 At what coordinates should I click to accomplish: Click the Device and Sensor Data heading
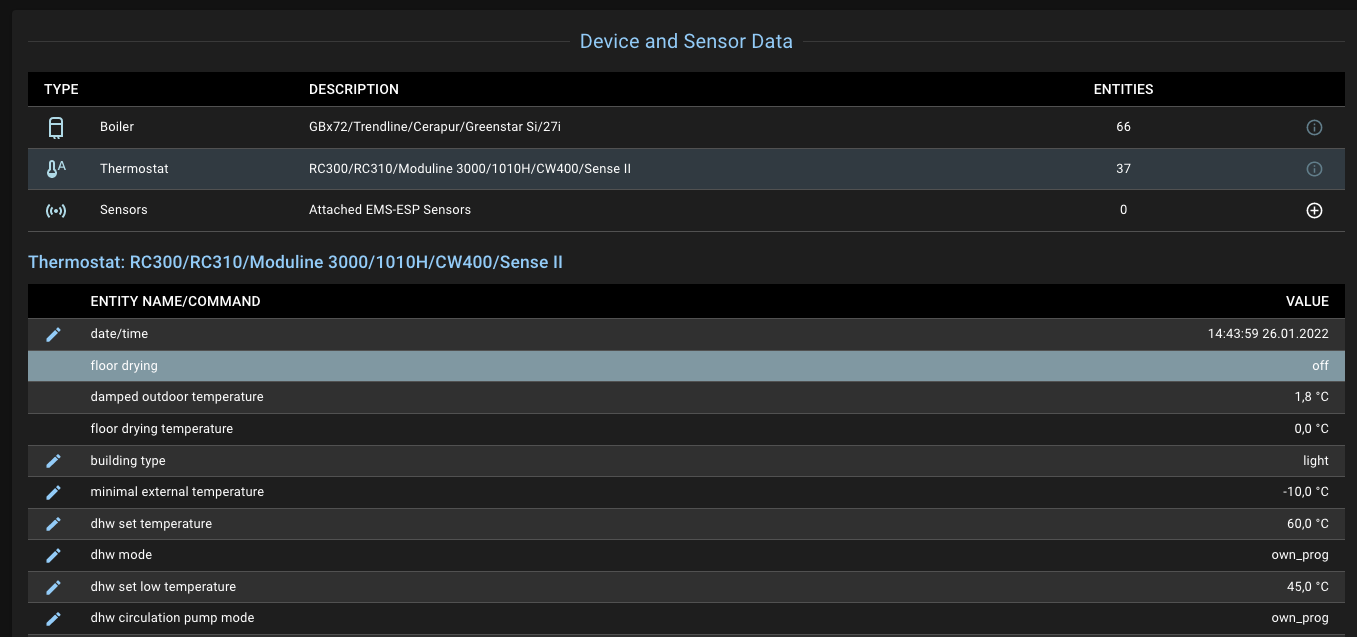[x=686, y=41]
